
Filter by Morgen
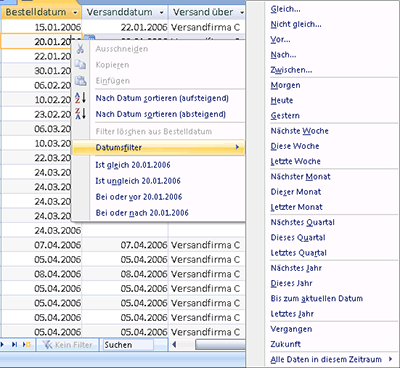click(x=285, y=85)
